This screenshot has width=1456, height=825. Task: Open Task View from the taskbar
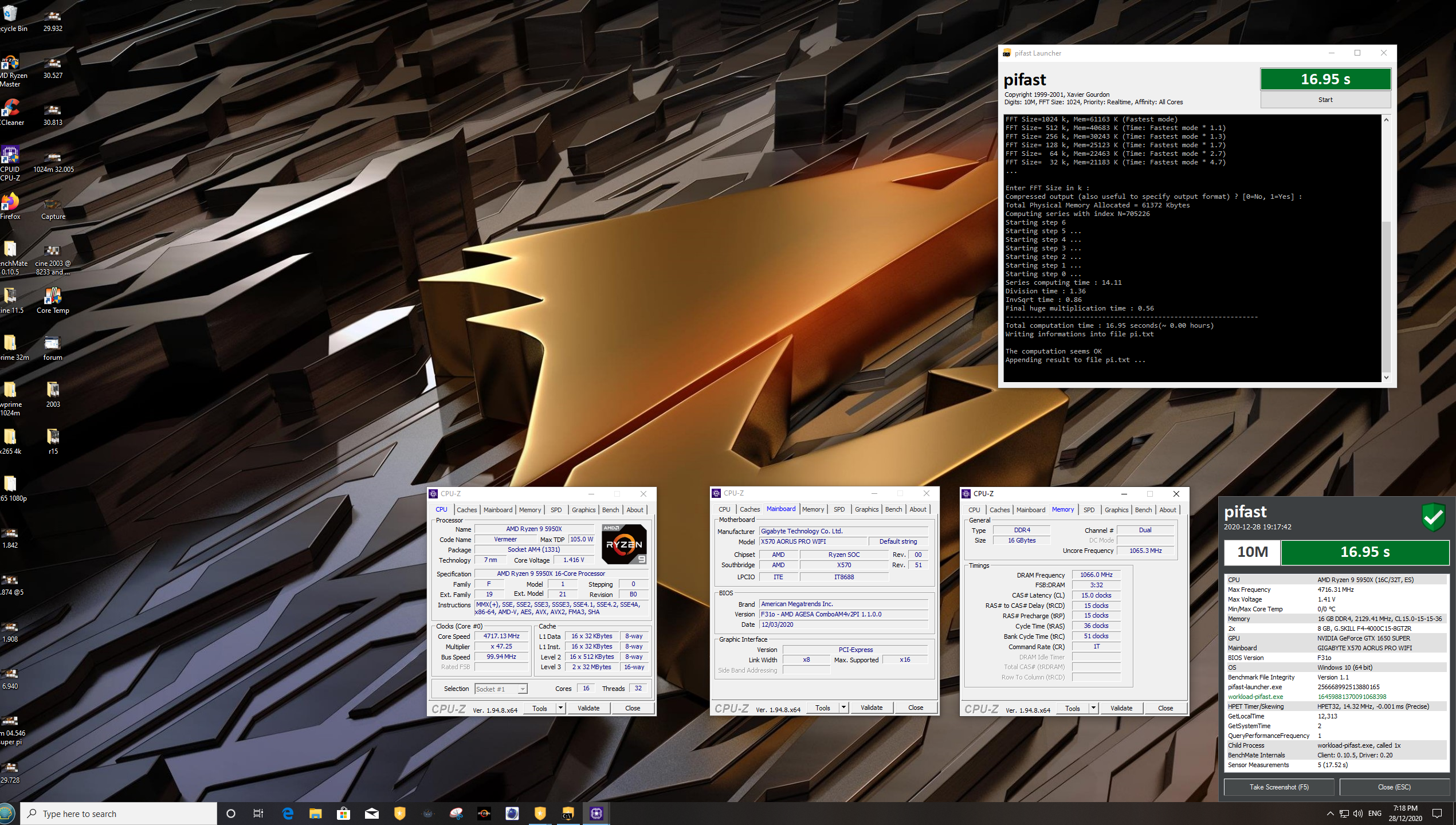click(x=258, y=814)
